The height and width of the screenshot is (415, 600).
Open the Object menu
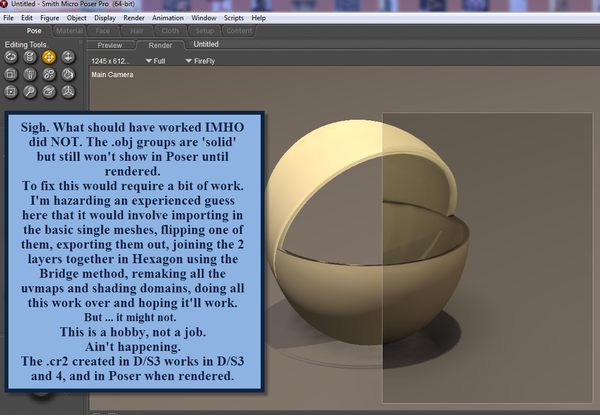[x=77, y=18]
